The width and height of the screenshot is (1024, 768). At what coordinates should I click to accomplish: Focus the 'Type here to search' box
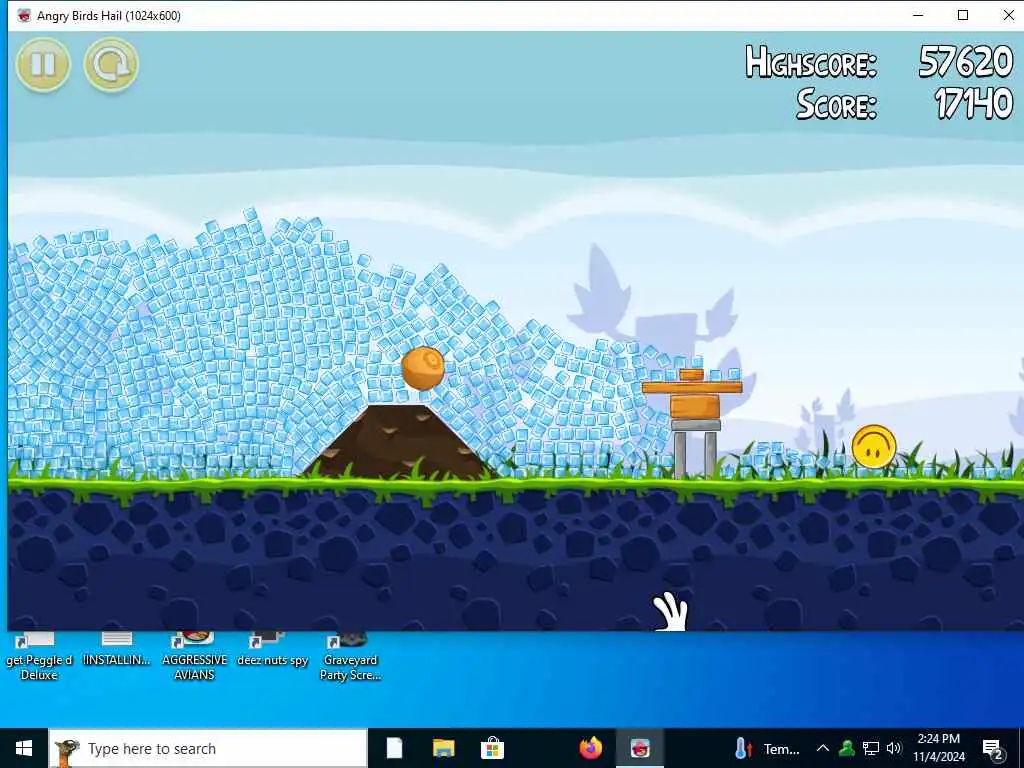click(x=208, y=748)
